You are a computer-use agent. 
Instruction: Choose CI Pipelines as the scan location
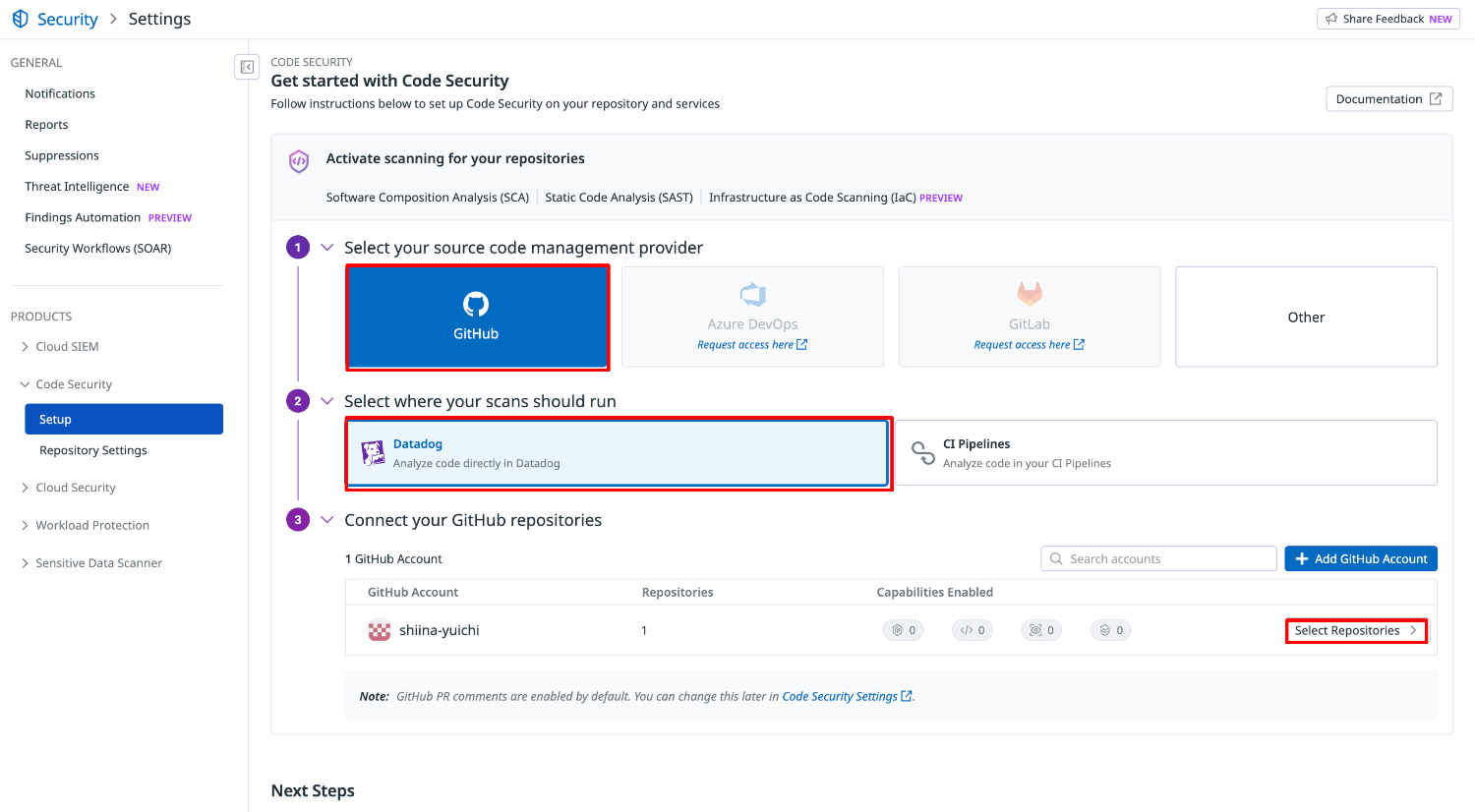click(1167, 453)
